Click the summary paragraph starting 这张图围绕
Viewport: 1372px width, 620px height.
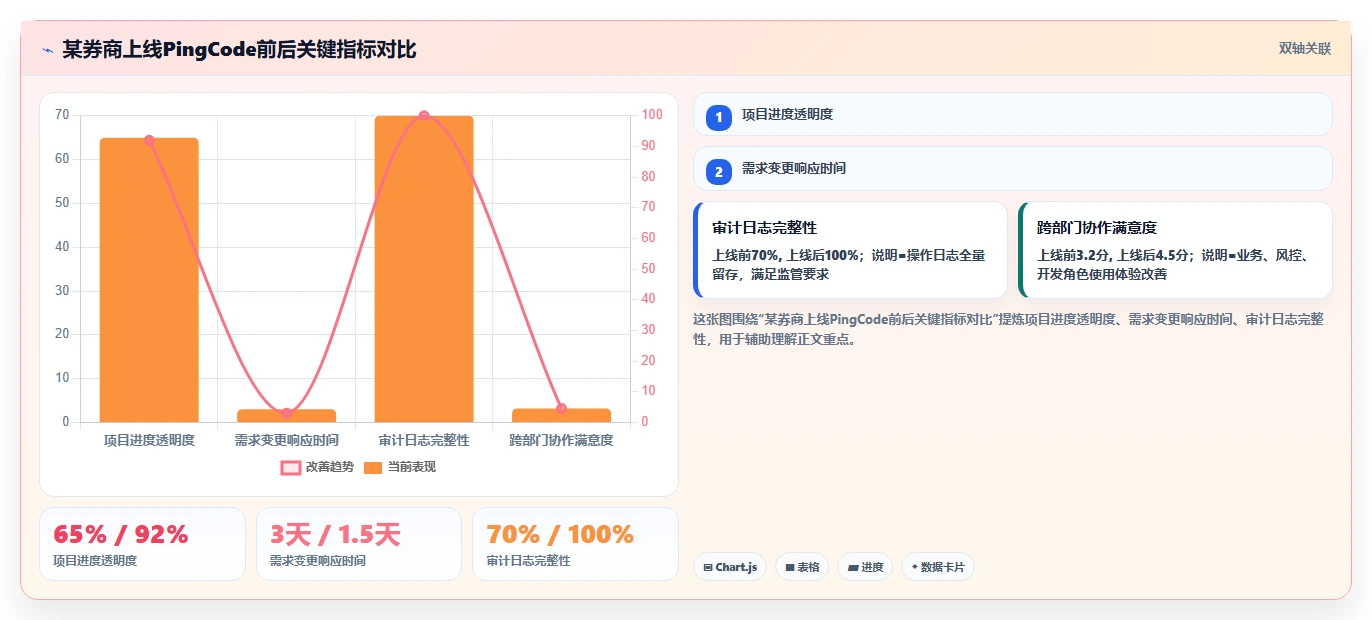[1009, 329]
